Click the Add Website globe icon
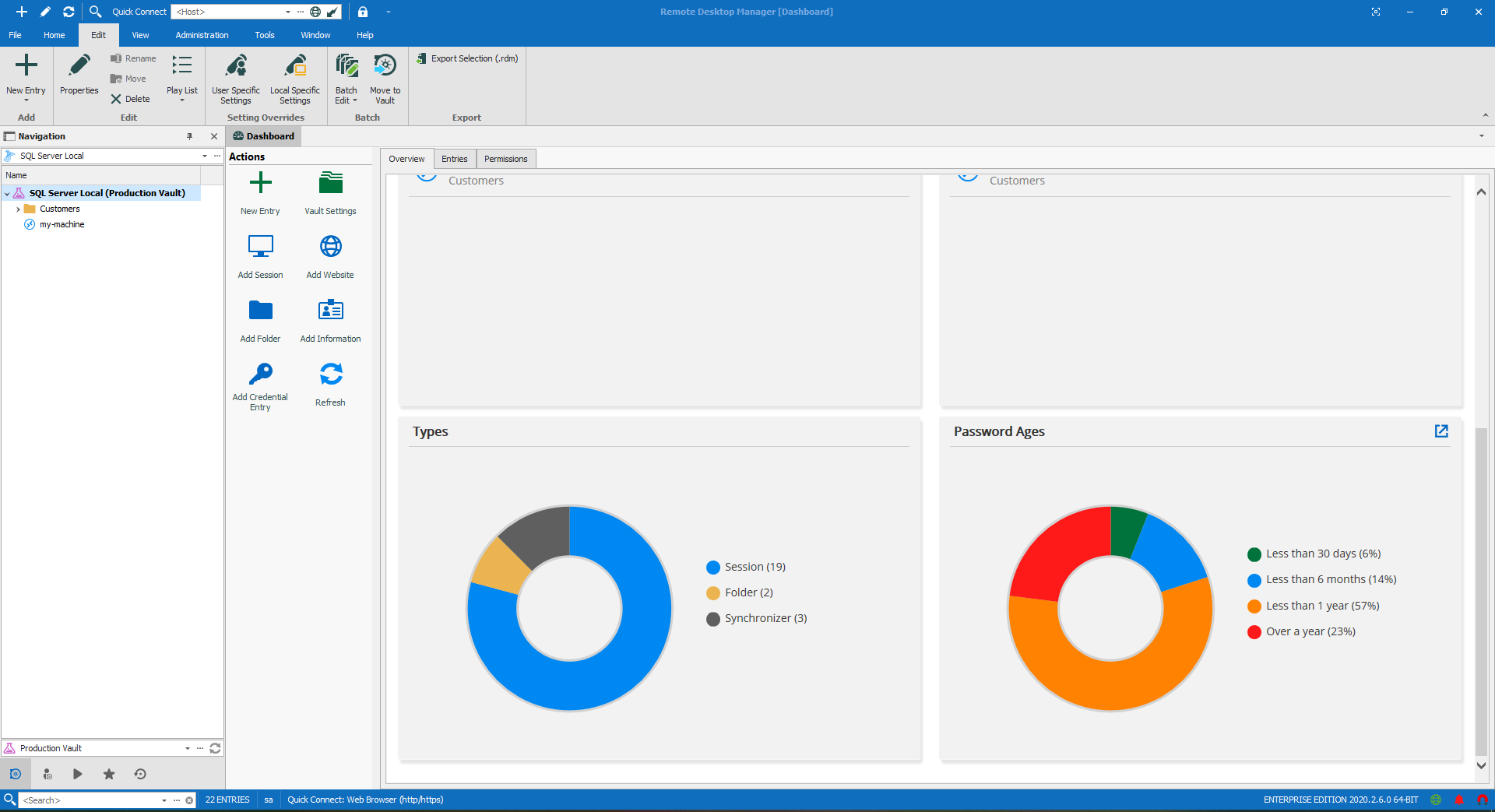1495x812 pixels. point(330,247)
